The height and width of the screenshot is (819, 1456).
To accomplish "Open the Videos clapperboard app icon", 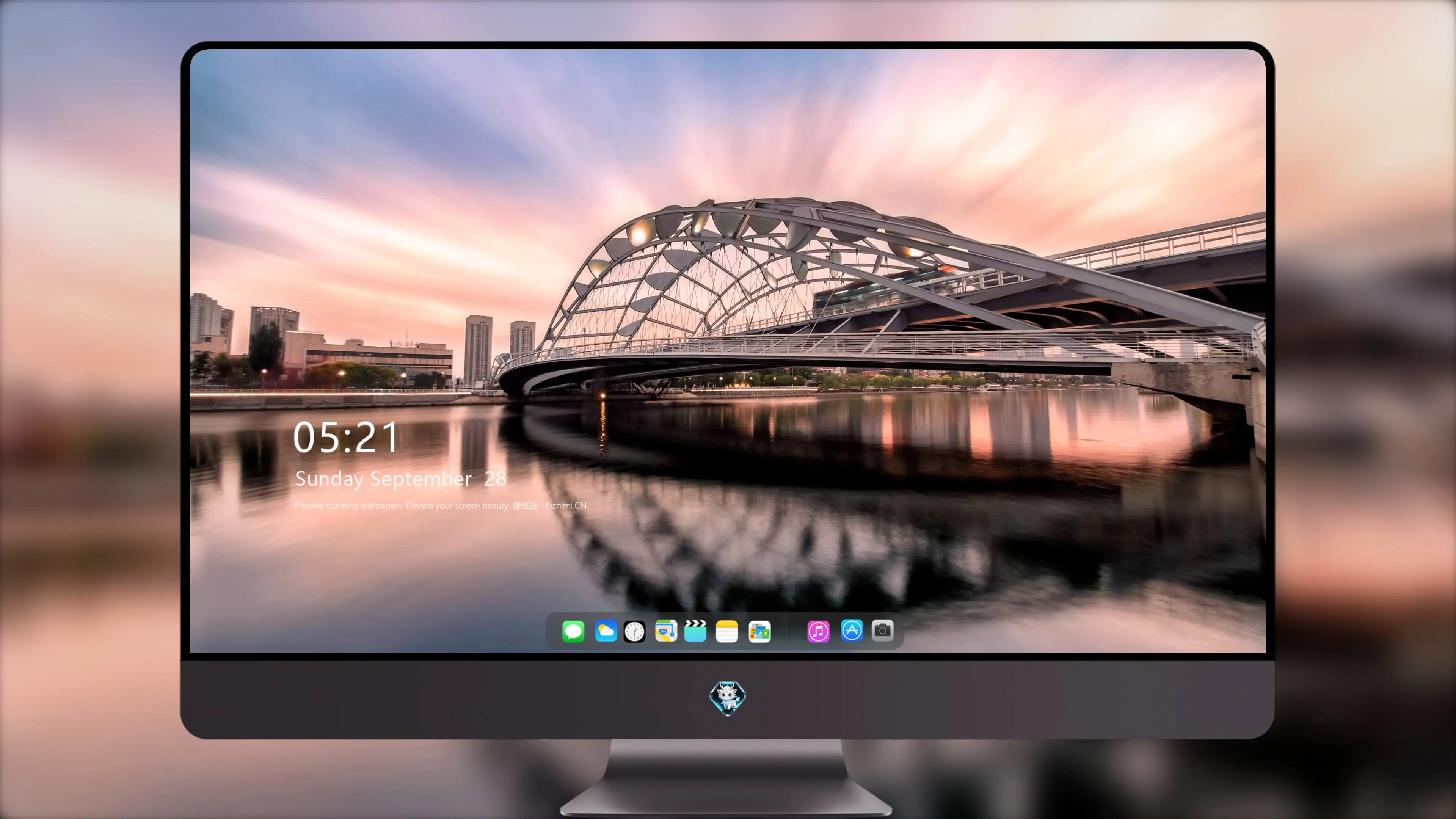I will [695, 631].
